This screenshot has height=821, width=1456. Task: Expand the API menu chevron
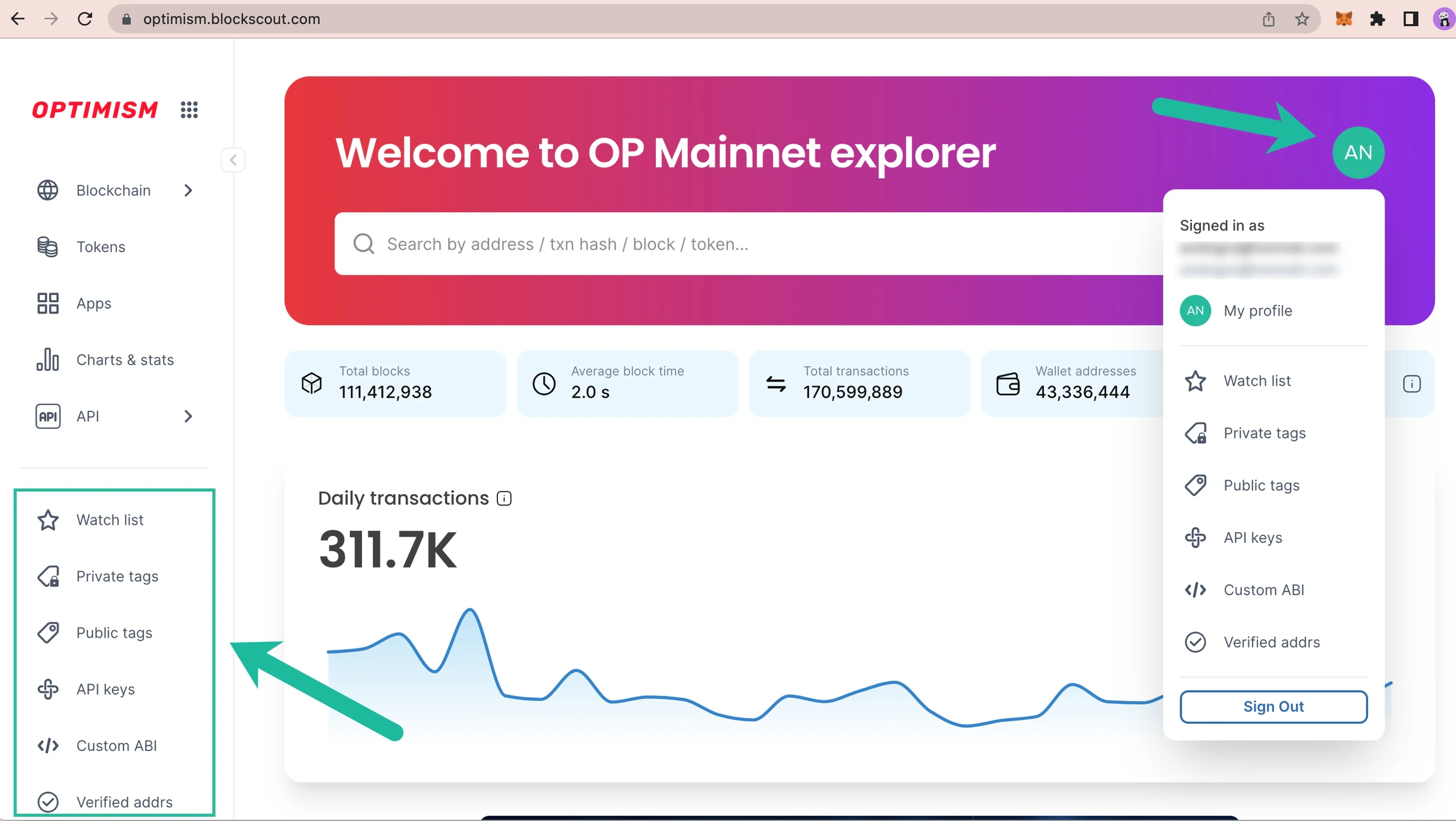tap(188, 417)
